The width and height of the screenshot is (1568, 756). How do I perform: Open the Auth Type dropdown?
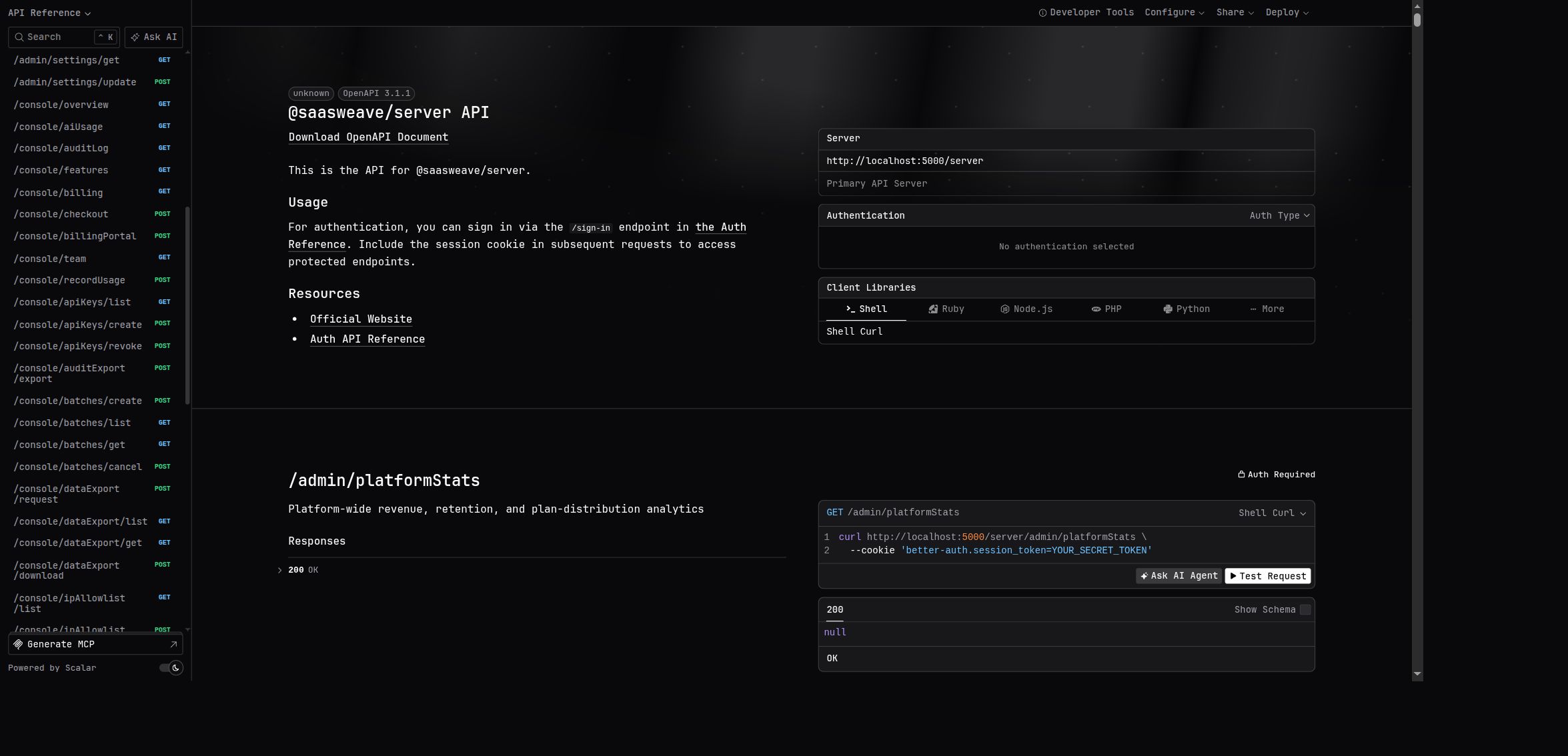pos(1279,216)
